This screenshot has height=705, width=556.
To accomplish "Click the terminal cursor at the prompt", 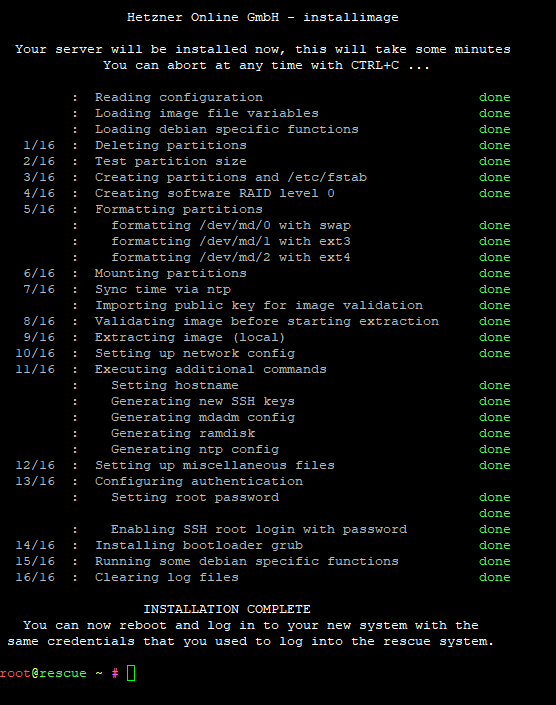I will click(131, 673).
